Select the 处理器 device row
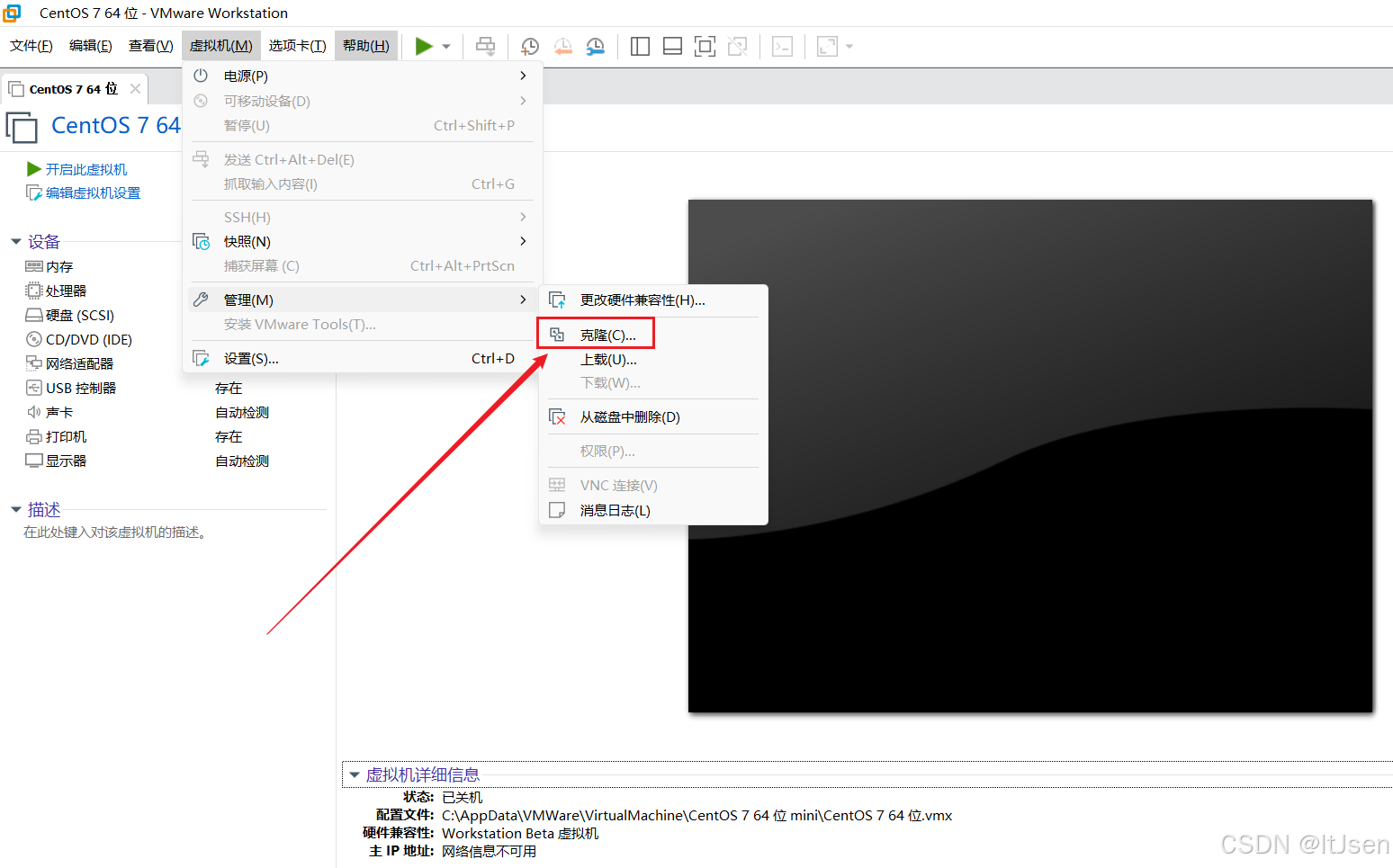 click(67, 291)
